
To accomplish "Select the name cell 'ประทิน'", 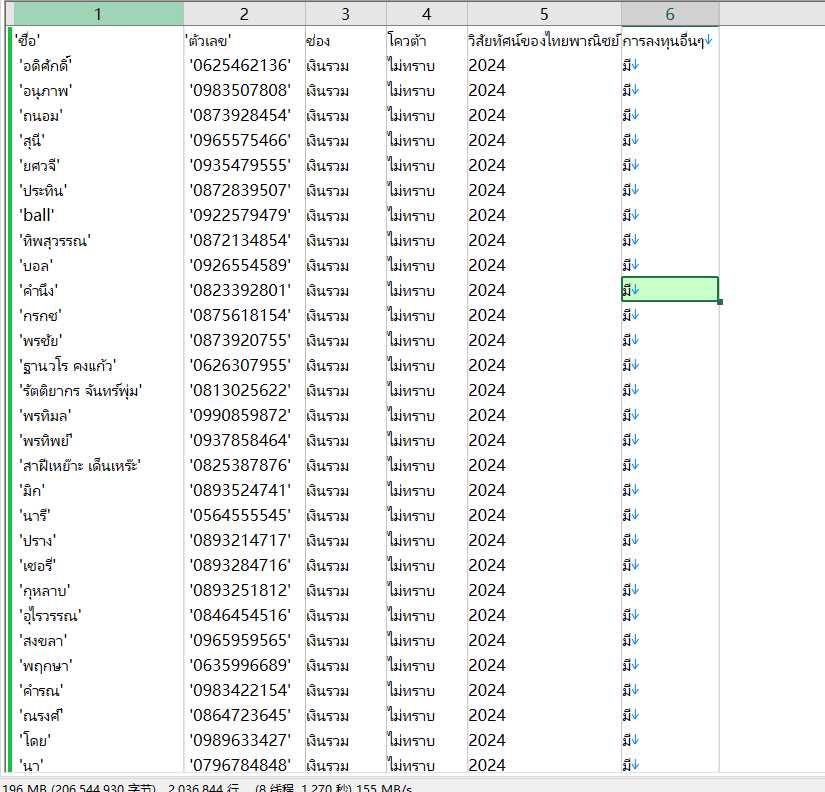I will click(98, 191).
